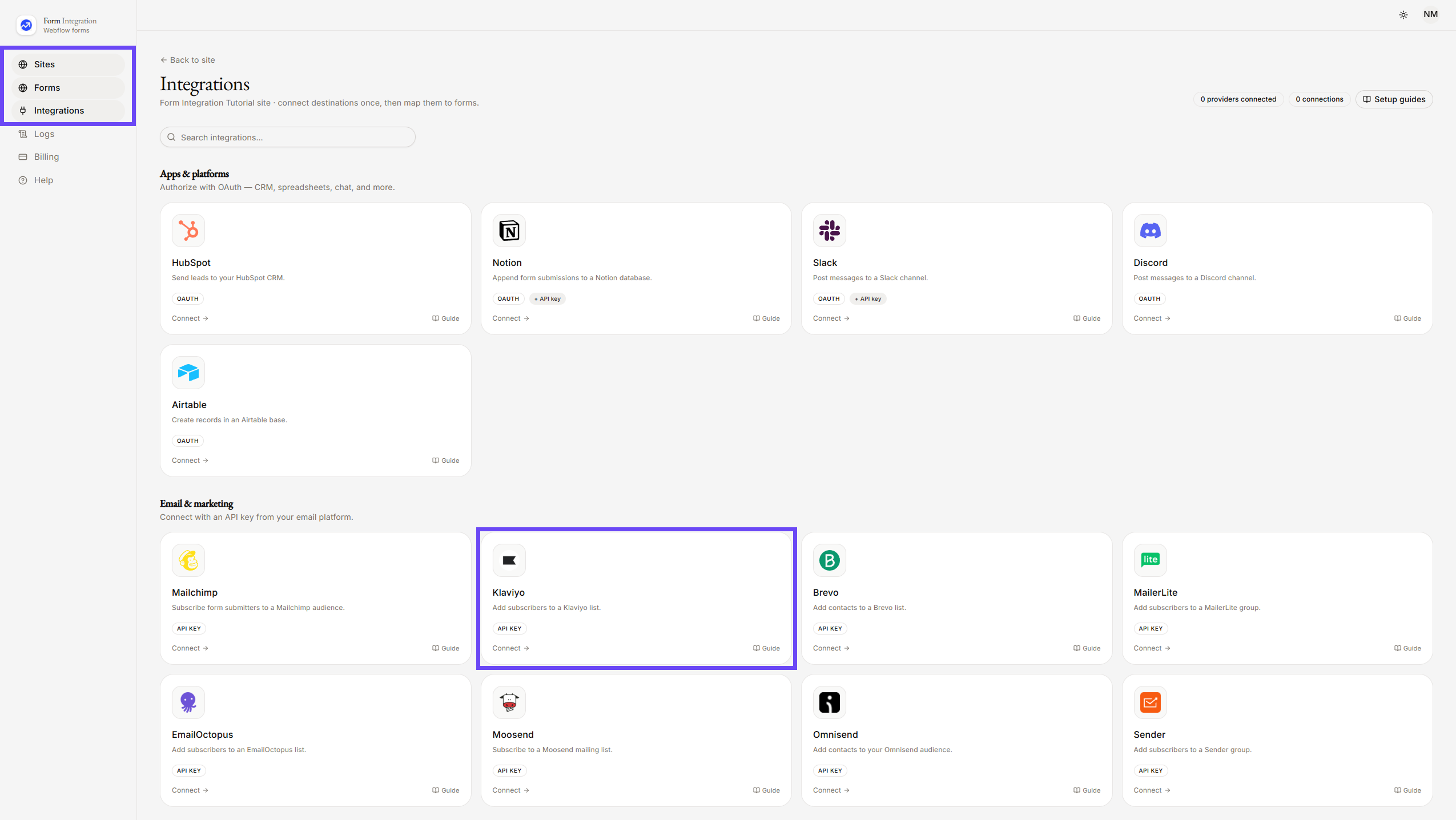Open the EmailOctopus Guide link
This screenshot has width=1456, height=820.
pyautogui.click(x=446, y=790)
